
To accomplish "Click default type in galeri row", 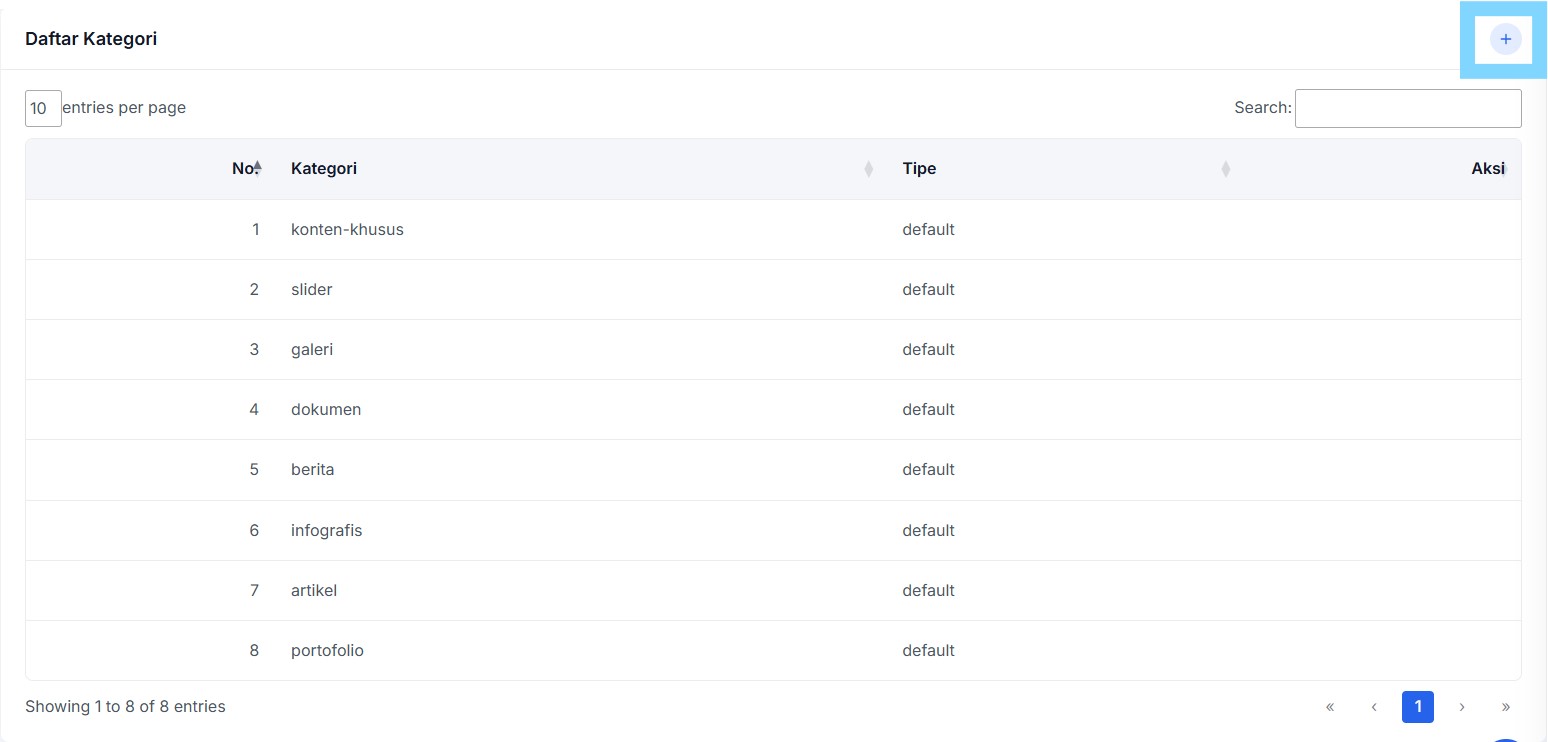I will point(928,349).
